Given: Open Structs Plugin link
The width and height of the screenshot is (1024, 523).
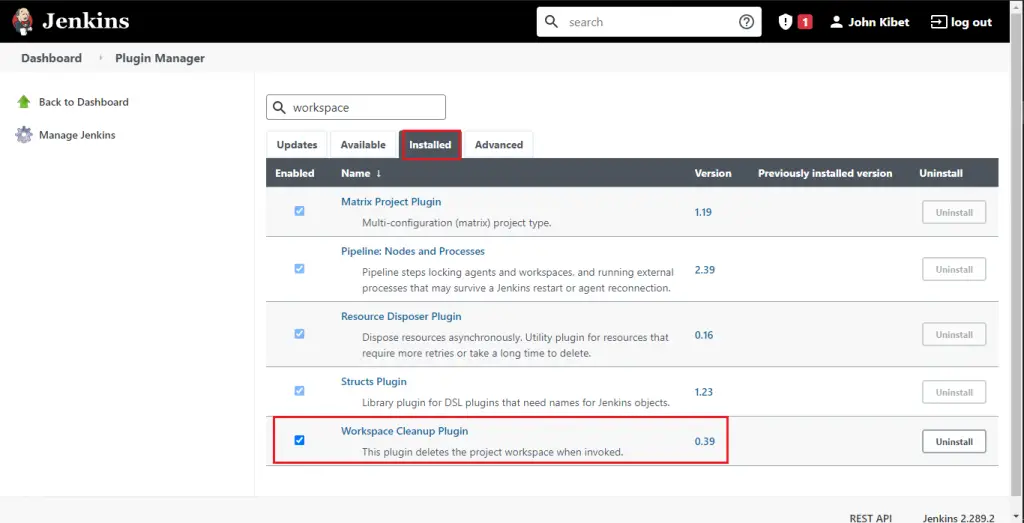Looking at the screenshot, I should (x=374, y=381).
